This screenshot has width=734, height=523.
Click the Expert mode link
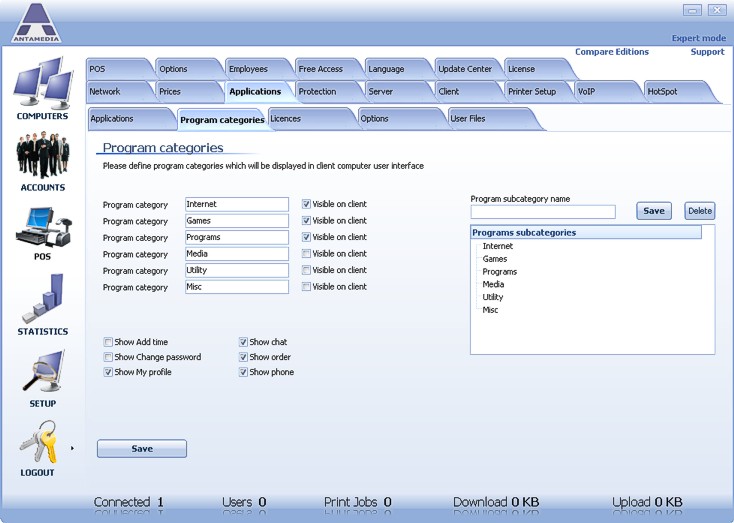pyautogui.click(x=698, y=38)
